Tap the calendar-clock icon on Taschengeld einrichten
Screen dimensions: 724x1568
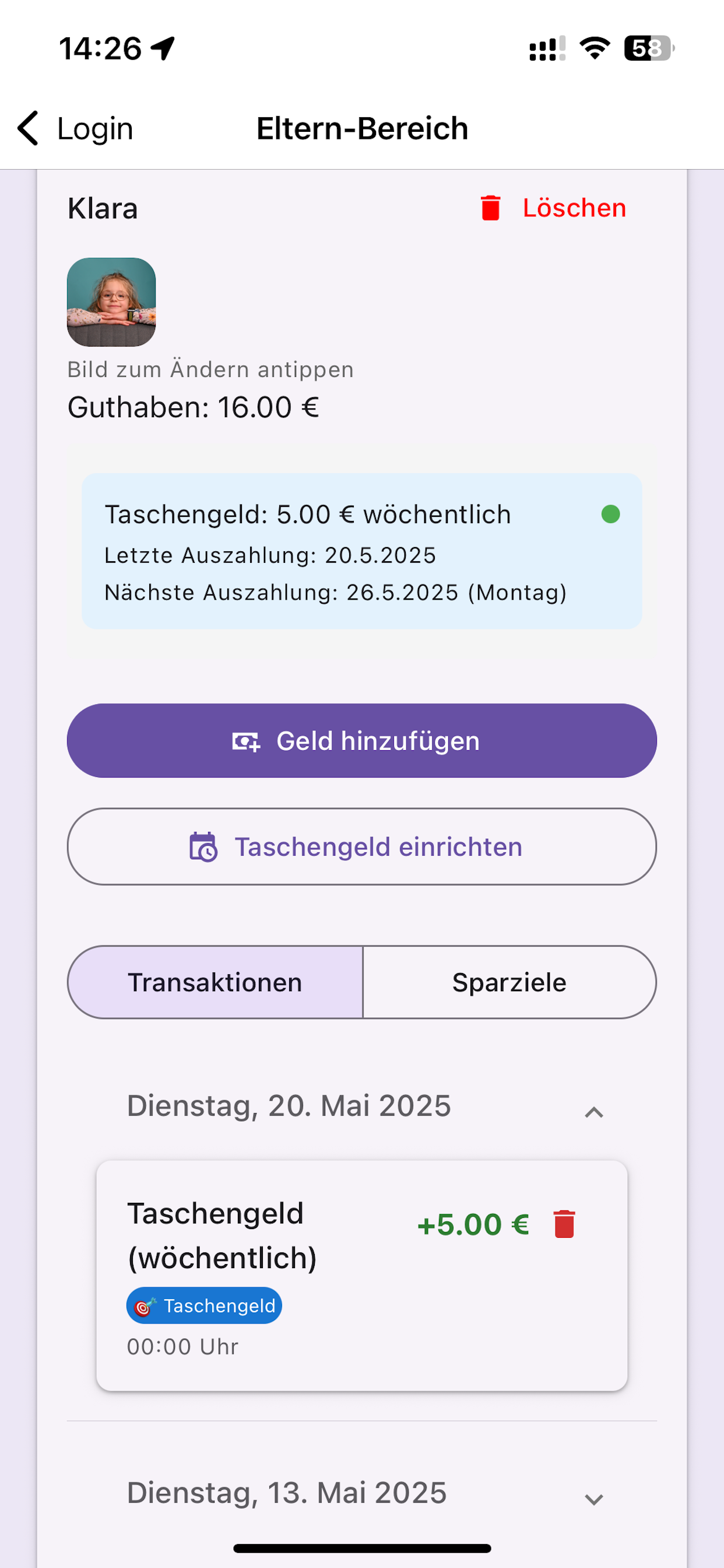point(203,846)
